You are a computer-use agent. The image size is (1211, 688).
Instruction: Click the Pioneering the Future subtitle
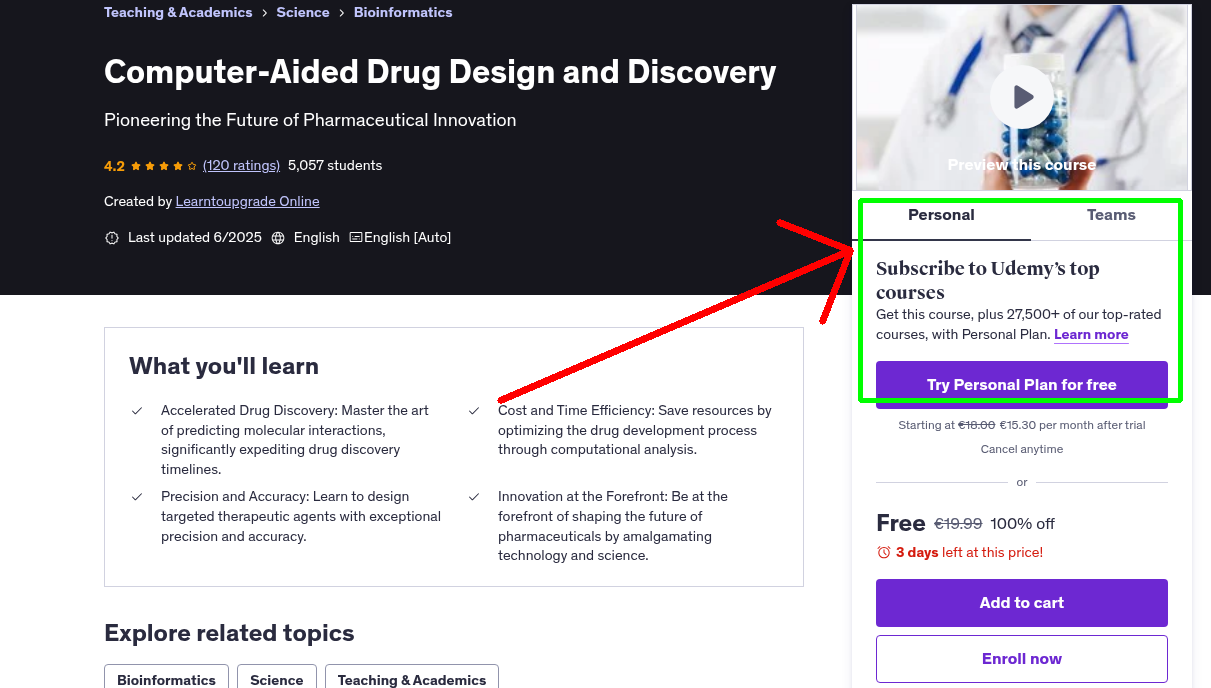point(310,120)
